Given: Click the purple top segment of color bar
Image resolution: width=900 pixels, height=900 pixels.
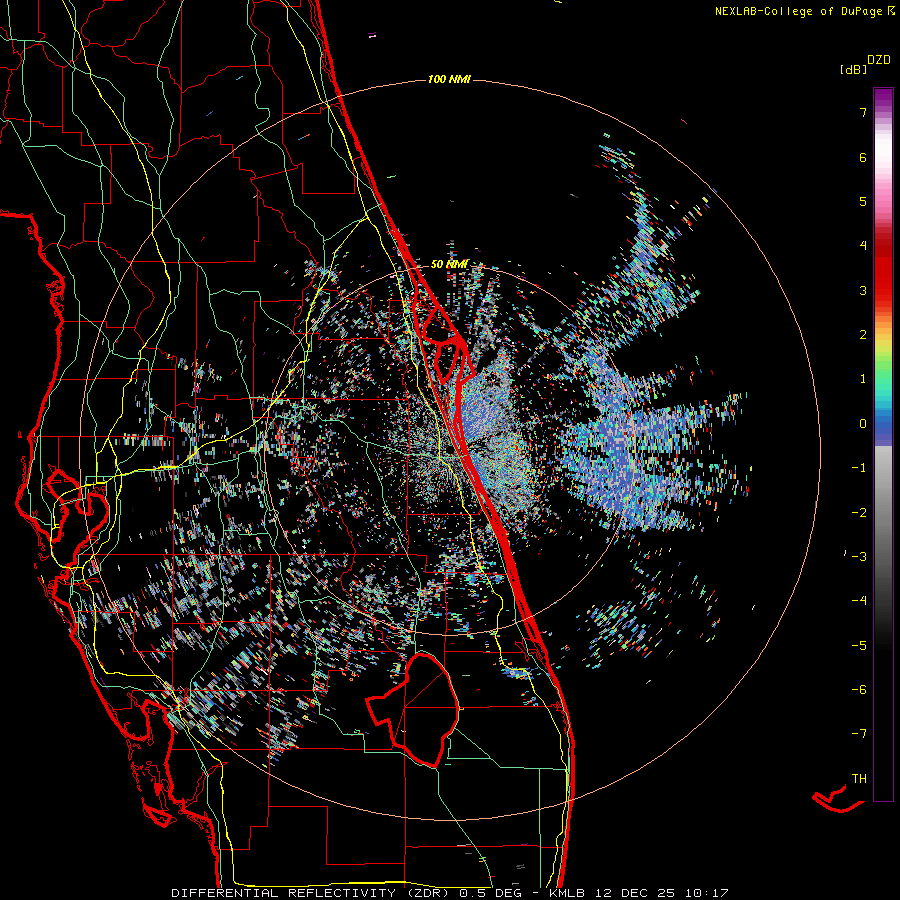Looking at the screenshot, I should click(x=883, y=98).
